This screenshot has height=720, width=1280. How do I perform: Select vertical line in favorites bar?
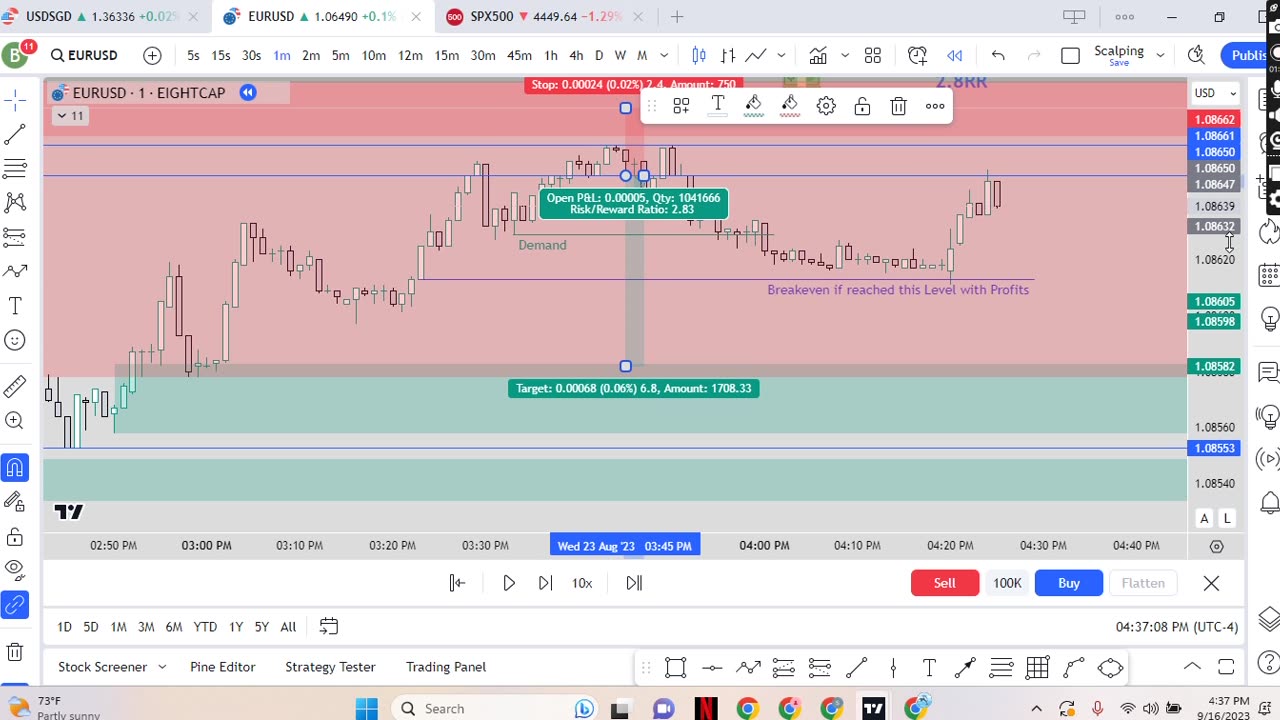(893, 667)
